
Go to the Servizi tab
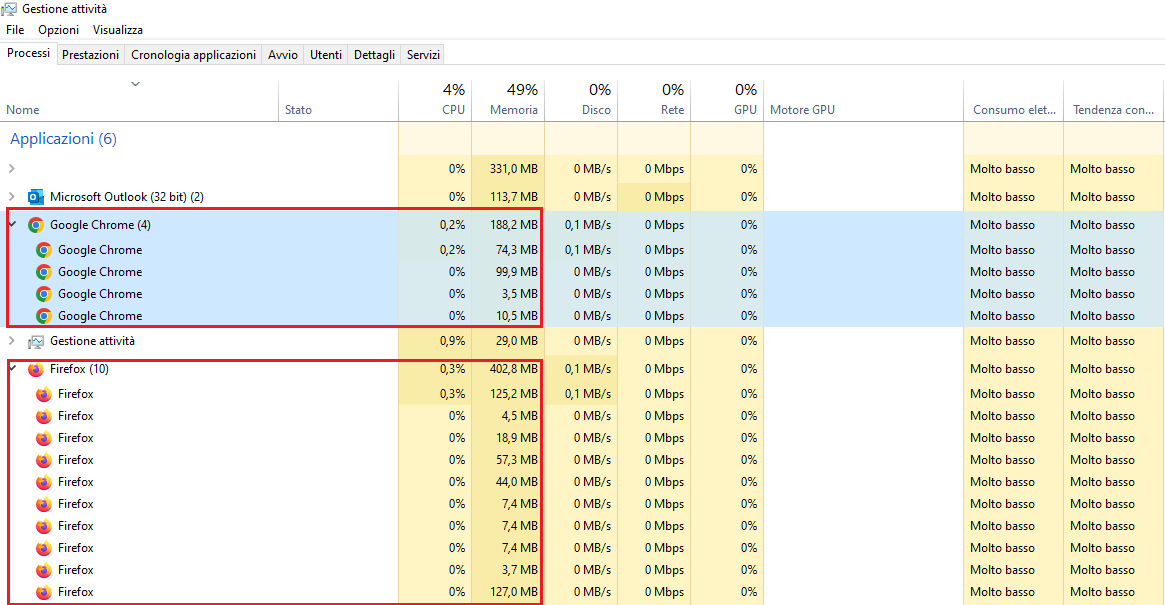point(423,55)
